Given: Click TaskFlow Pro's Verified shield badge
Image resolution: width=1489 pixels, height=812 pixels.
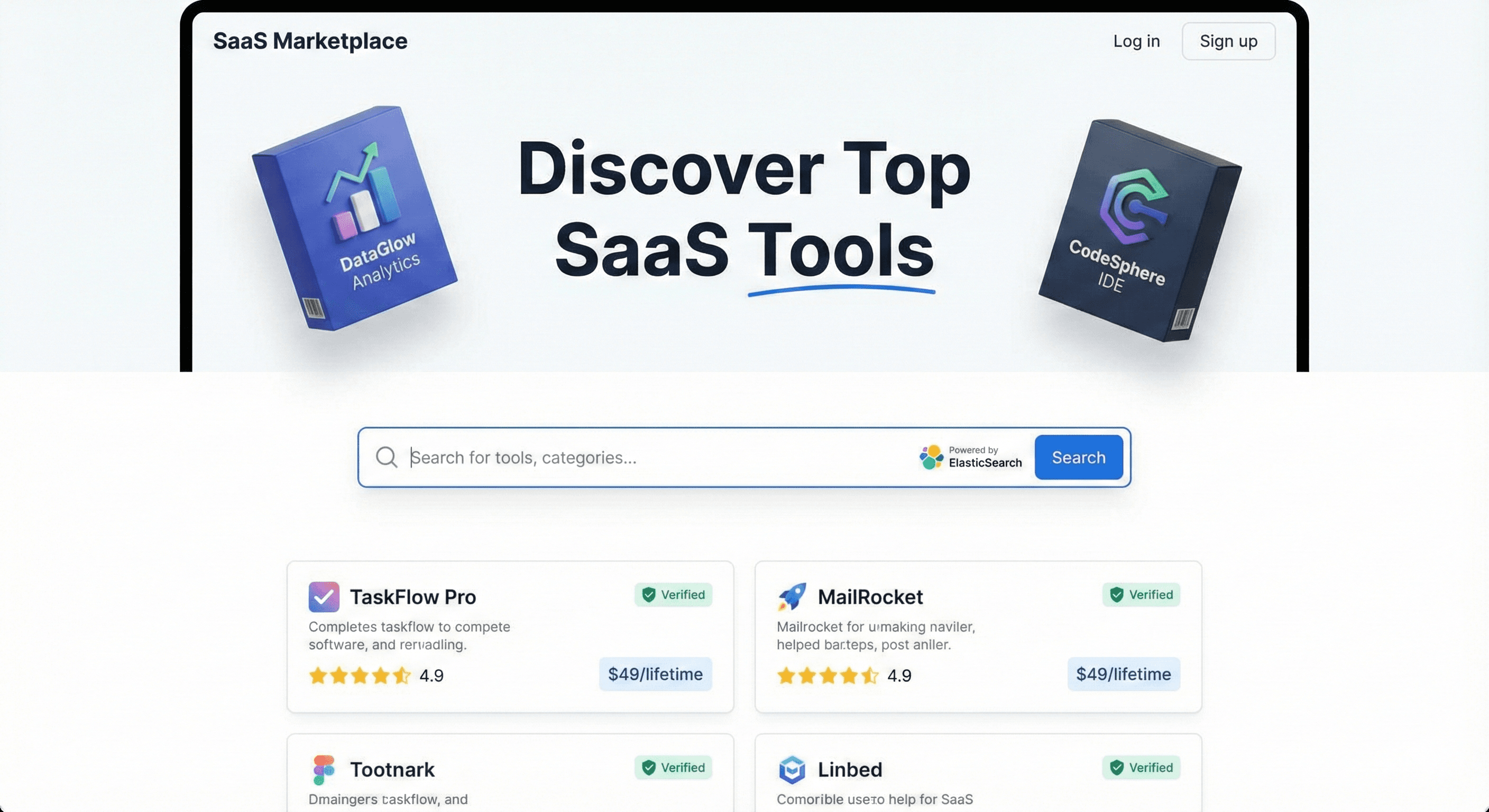Looking at the screenshot, I should tap(674, 595).
